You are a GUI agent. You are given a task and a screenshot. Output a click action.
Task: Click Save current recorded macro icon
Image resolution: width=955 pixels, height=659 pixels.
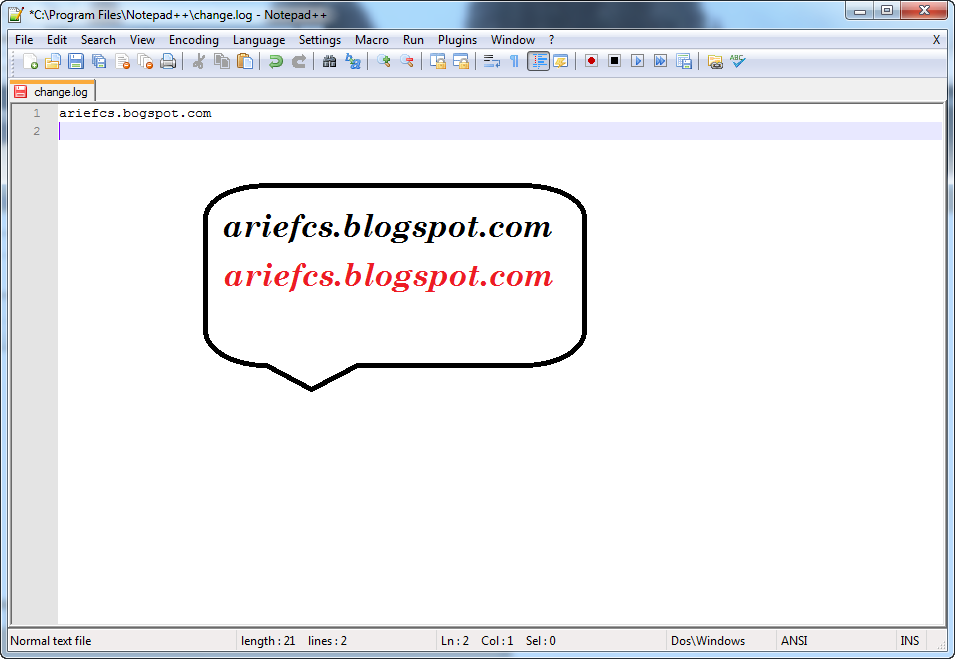[x=684, y=61]
